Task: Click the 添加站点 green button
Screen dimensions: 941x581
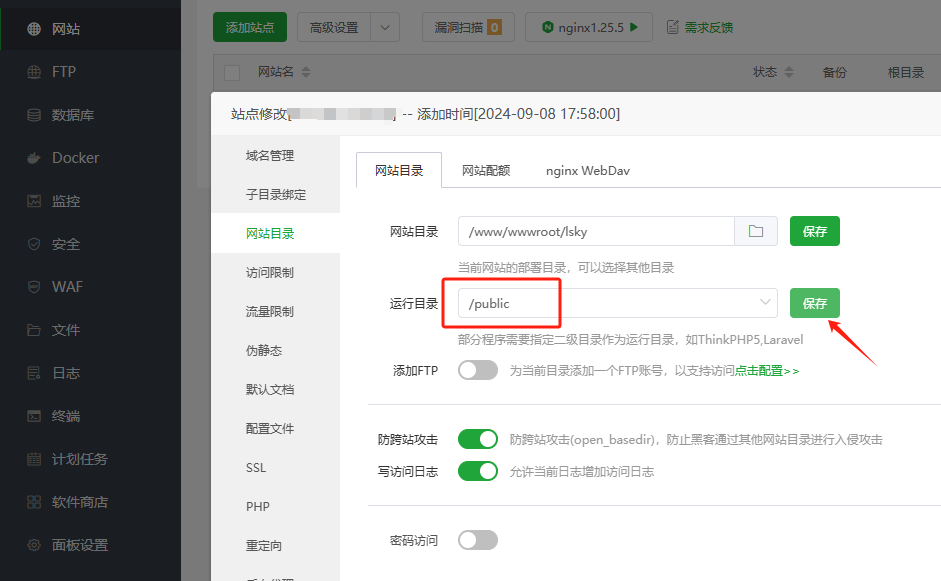Action: [250, 28]
